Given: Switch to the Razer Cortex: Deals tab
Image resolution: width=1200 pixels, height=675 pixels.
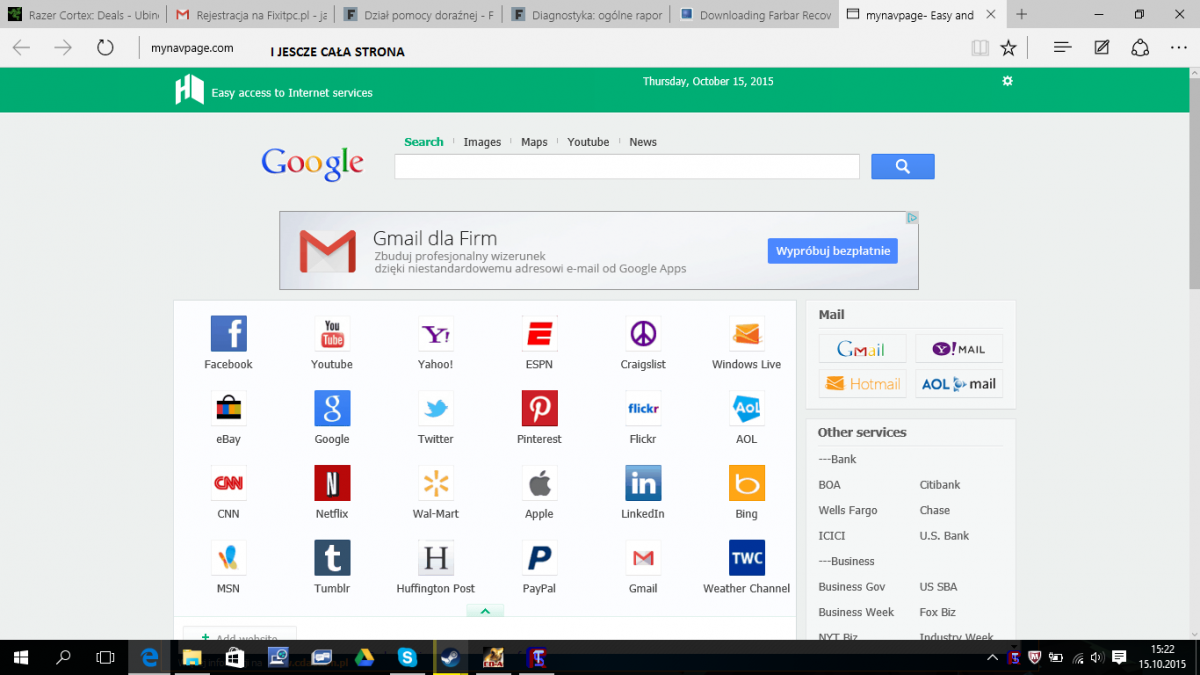Looking at the screenshot, I should click(84, 15).
